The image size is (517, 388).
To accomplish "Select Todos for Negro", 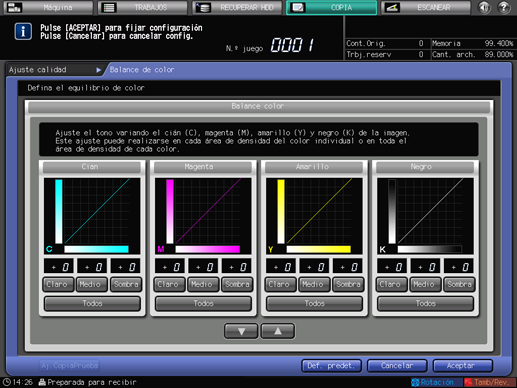I will 425,303.
